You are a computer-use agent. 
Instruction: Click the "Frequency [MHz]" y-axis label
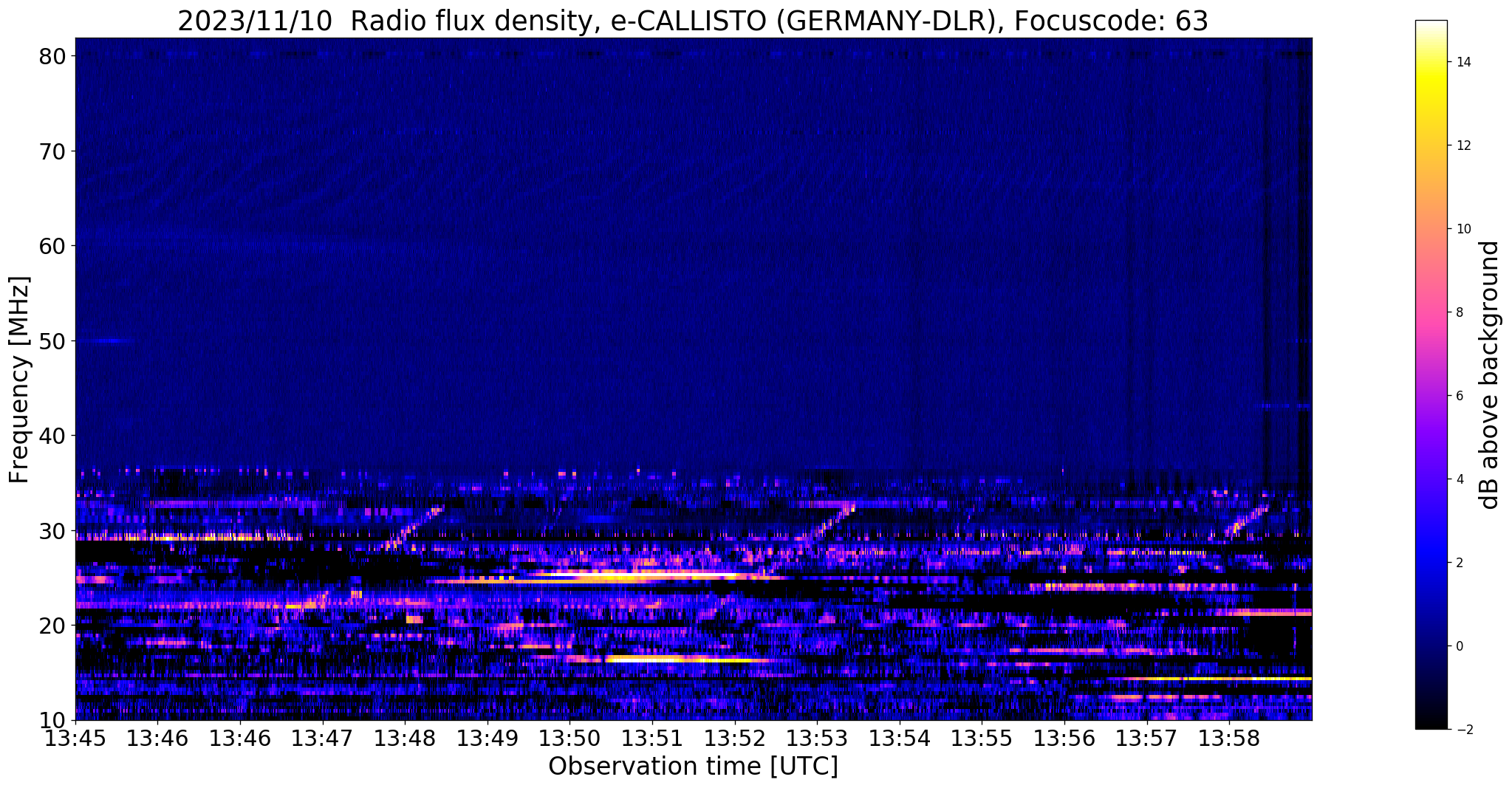pyautogui.click(x=19, y=379)
